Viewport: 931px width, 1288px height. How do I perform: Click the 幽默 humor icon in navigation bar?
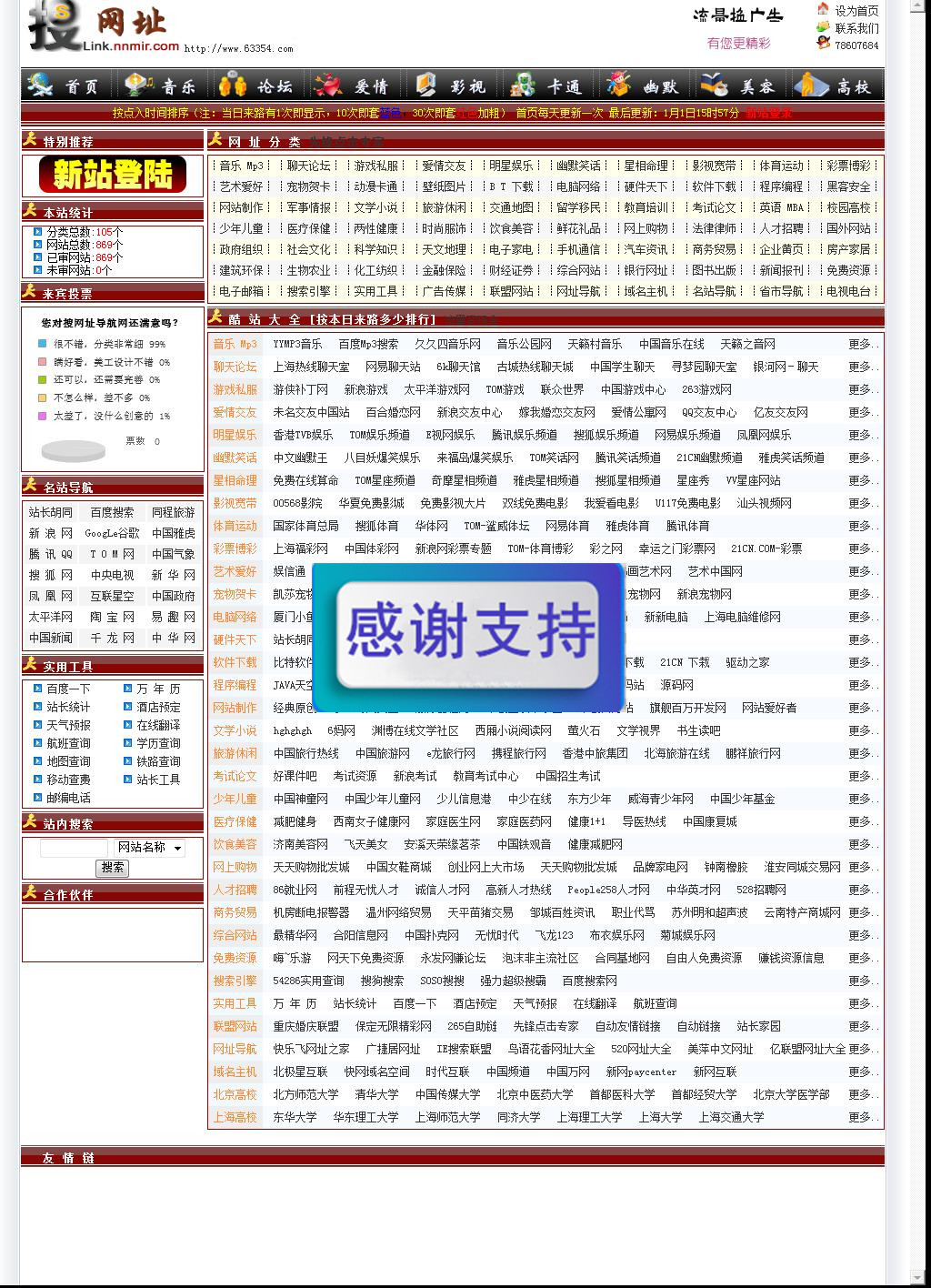tap(618, 85)
